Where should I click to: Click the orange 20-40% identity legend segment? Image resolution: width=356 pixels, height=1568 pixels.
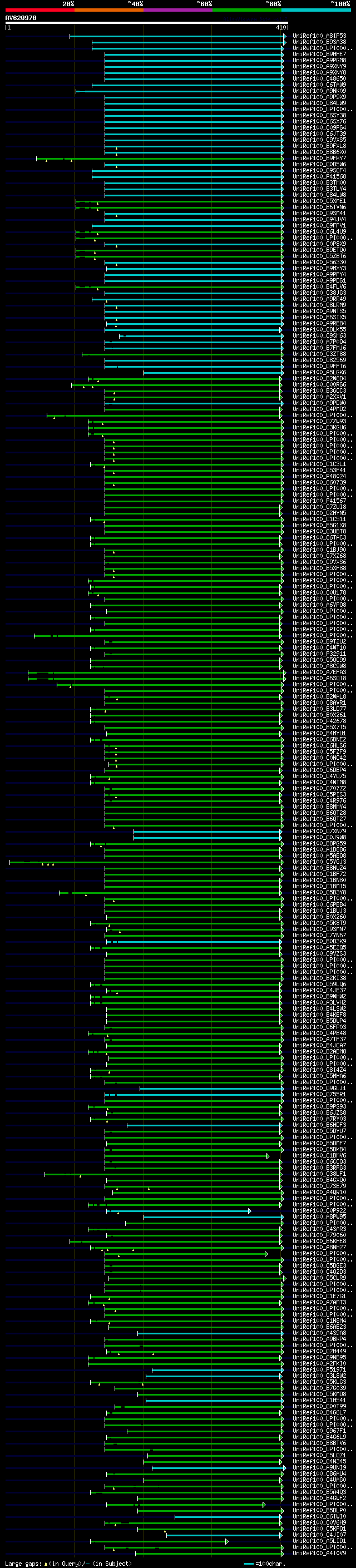109,10
